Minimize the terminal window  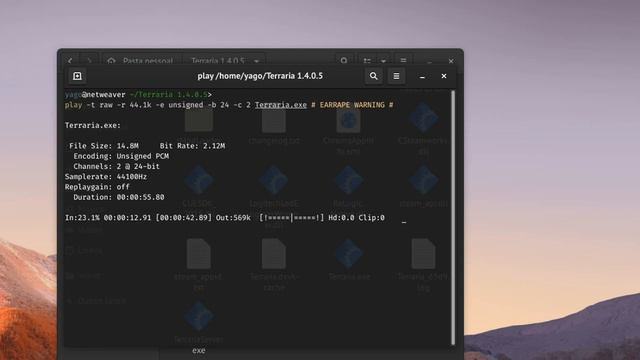[x=422, y=76]
